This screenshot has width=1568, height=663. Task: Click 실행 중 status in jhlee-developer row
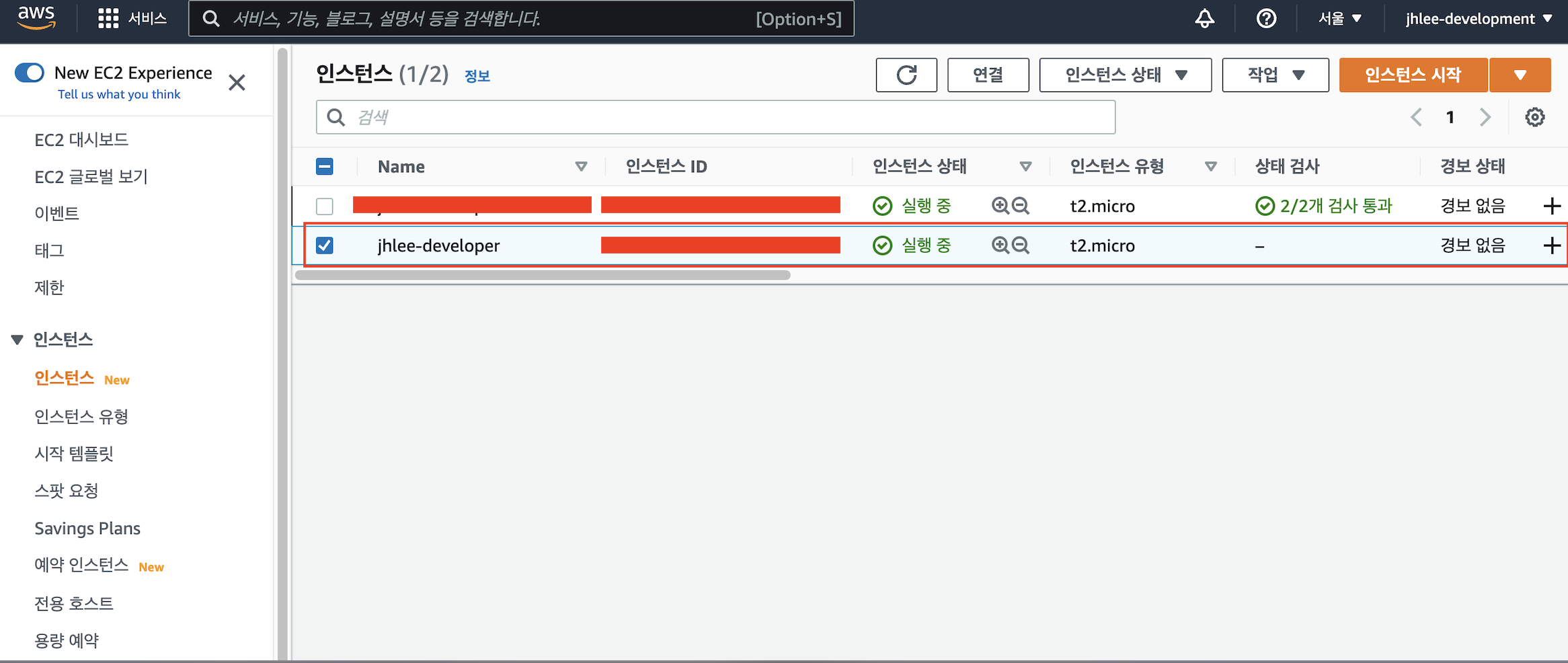pos(926,245)
